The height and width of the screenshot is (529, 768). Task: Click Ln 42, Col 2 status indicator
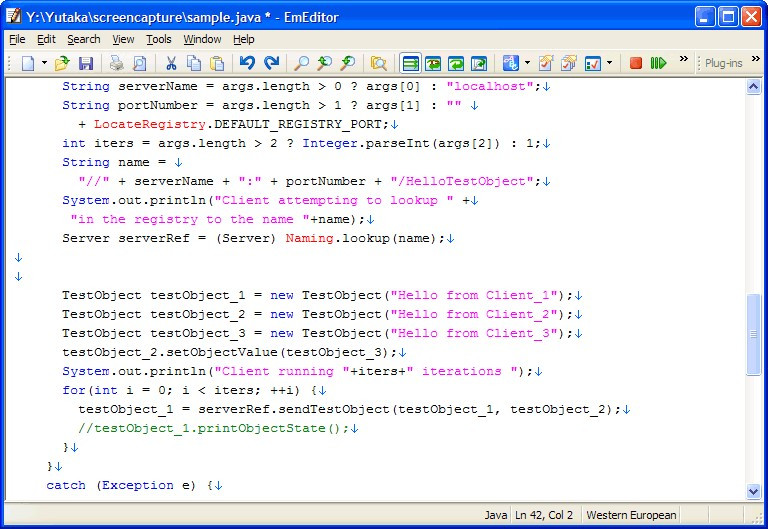point(544,515)
